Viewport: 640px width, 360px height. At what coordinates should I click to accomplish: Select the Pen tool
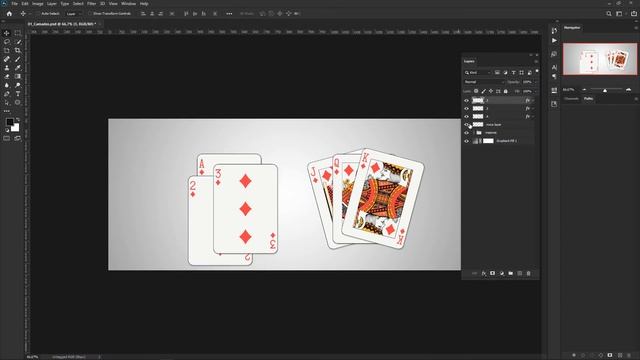click(7, 94)
